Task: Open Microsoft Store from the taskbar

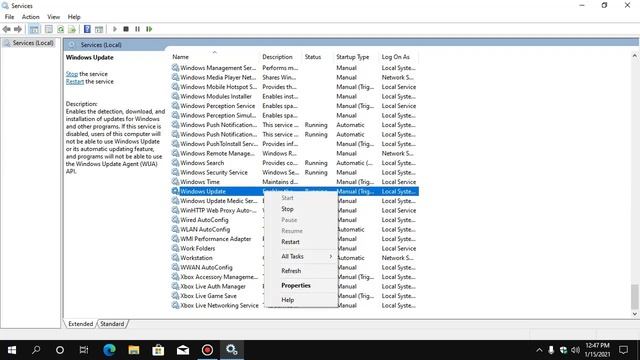Action: [x=158, y=350]
